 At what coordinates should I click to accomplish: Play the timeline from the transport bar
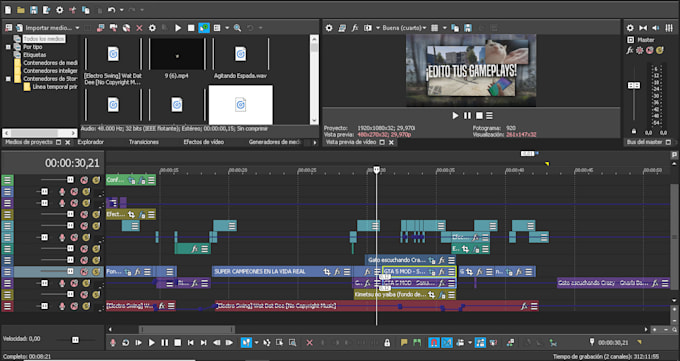click(x=151, y=342)
